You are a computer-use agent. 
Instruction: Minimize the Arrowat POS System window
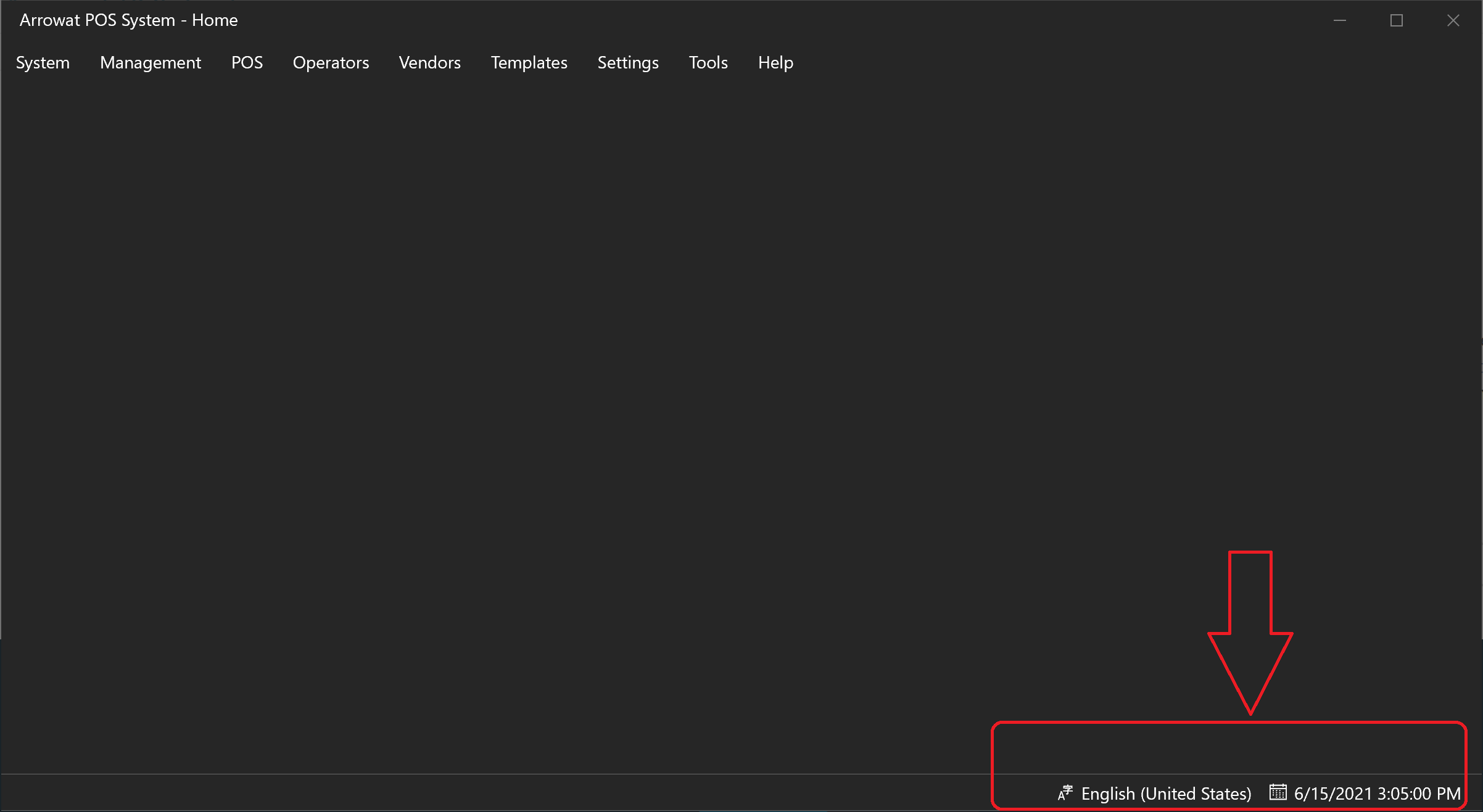(1340, 20)
